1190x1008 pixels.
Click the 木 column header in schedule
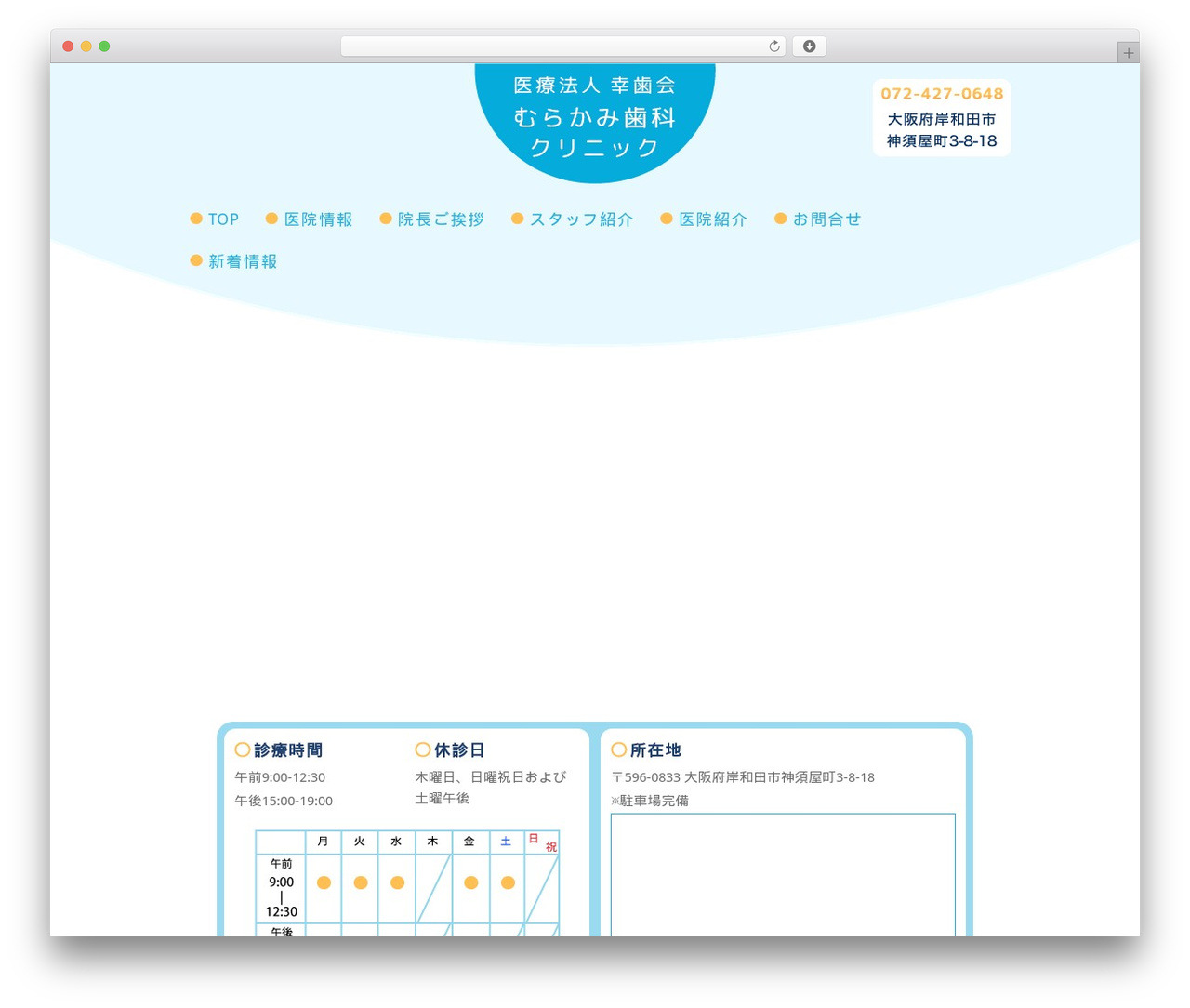click(433, 842)
